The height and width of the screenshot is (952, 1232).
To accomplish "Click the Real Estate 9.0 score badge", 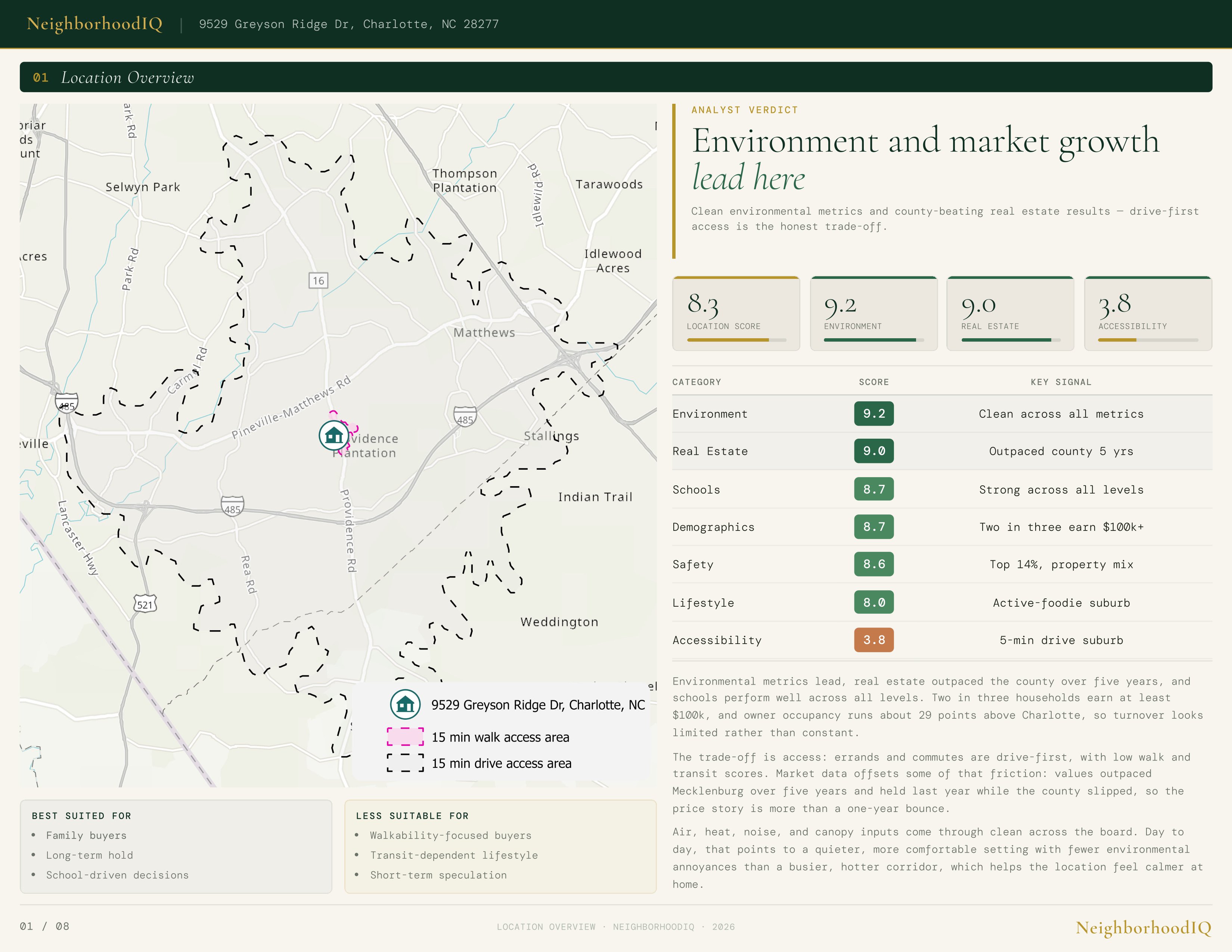I will click(874, 451).
